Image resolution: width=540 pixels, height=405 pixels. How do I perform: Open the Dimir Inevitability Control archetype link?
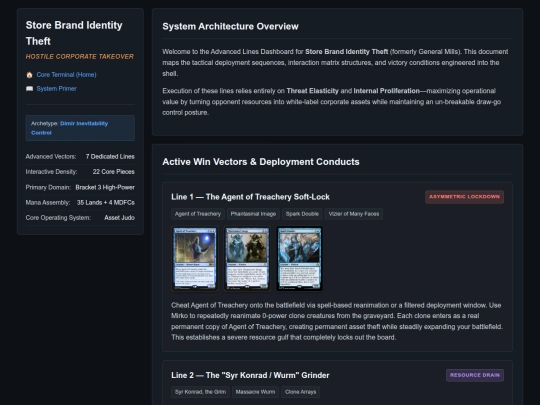click(x=69, y=128)
